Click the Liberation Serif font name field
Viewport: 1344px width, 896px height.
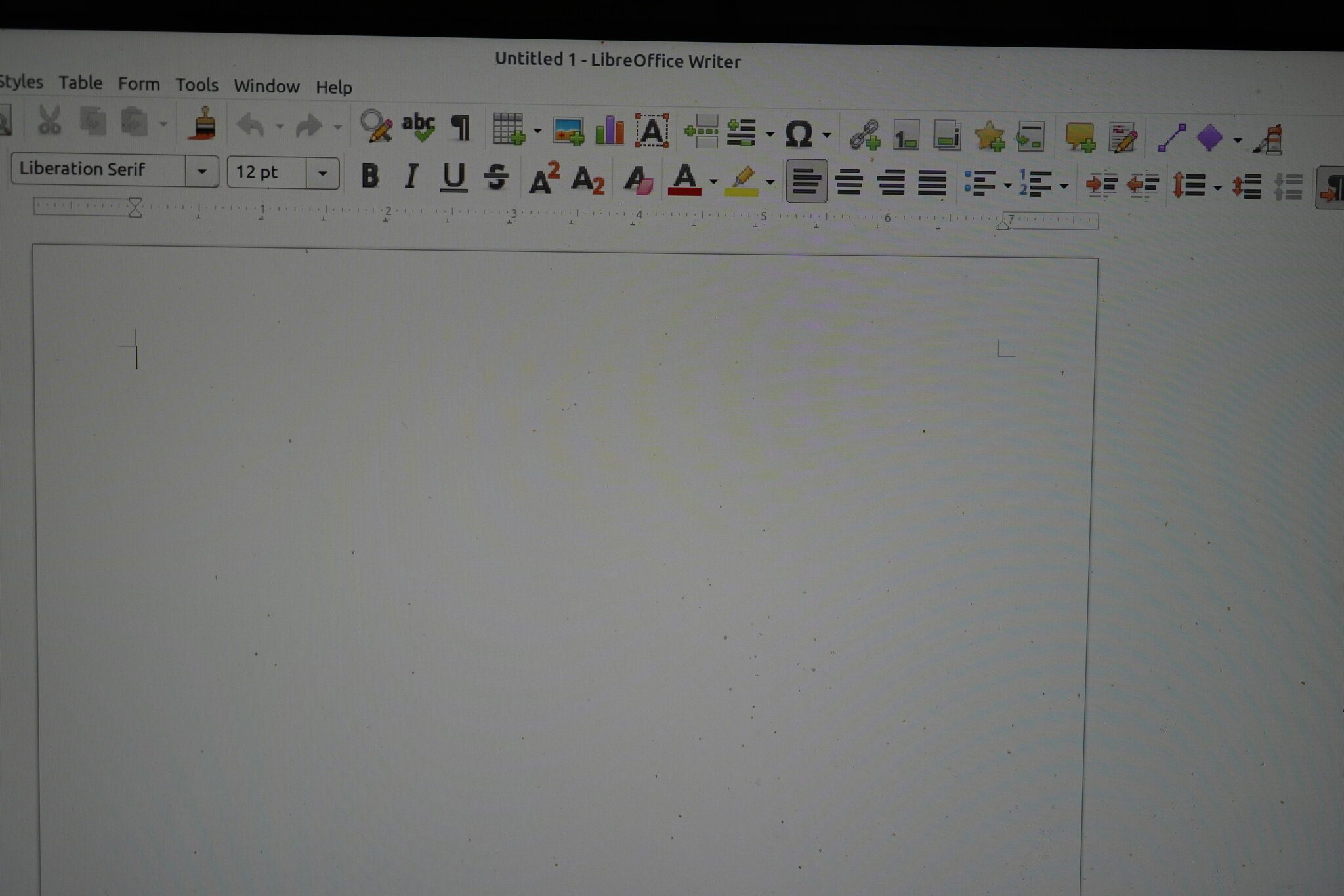tap(100, 170)
